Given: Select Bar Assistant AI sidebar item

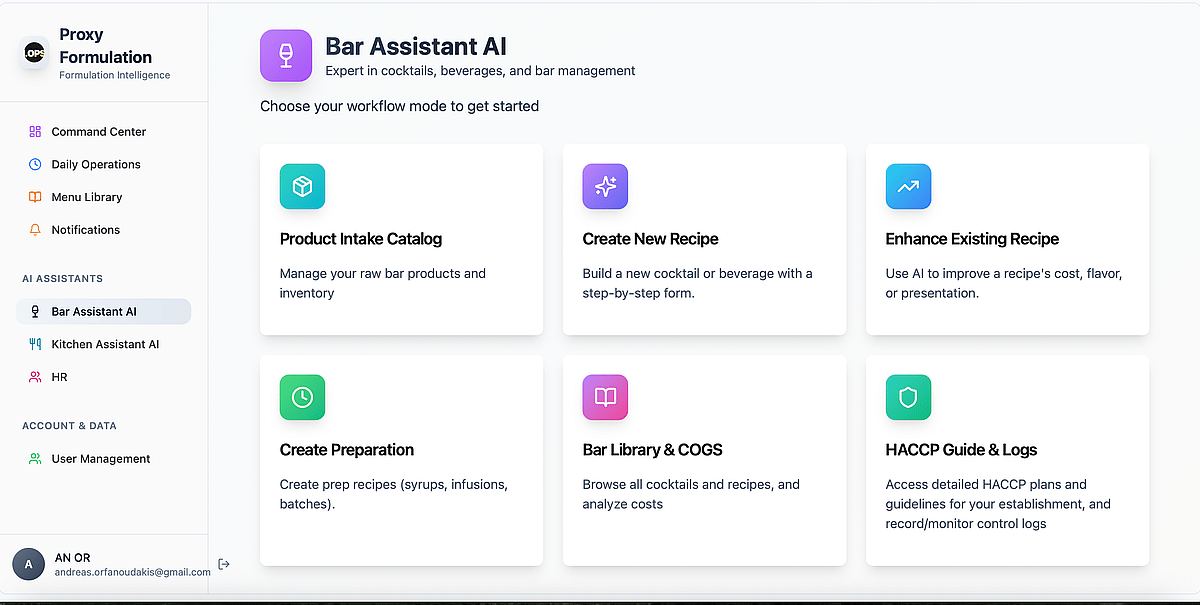Looking at the screenshot, I should (x=94, y=312).
